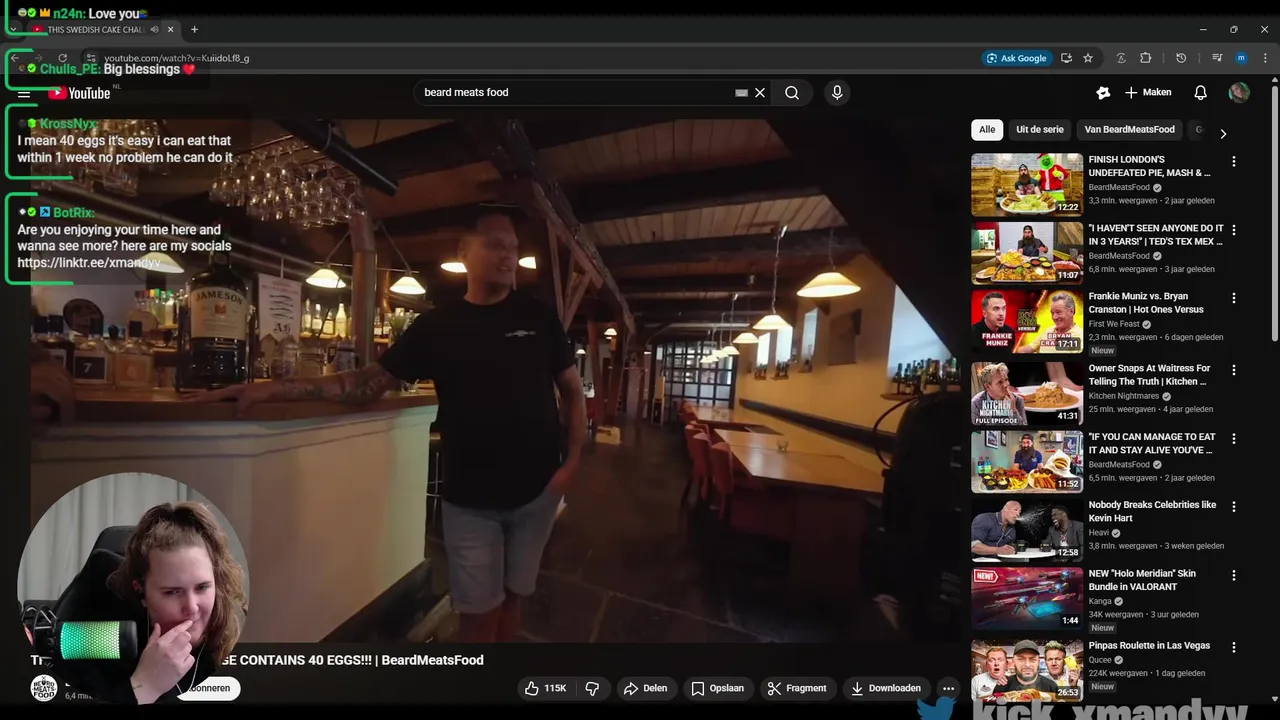
Task: Install app icon in address bar
Action: (x=1066, y=58)
